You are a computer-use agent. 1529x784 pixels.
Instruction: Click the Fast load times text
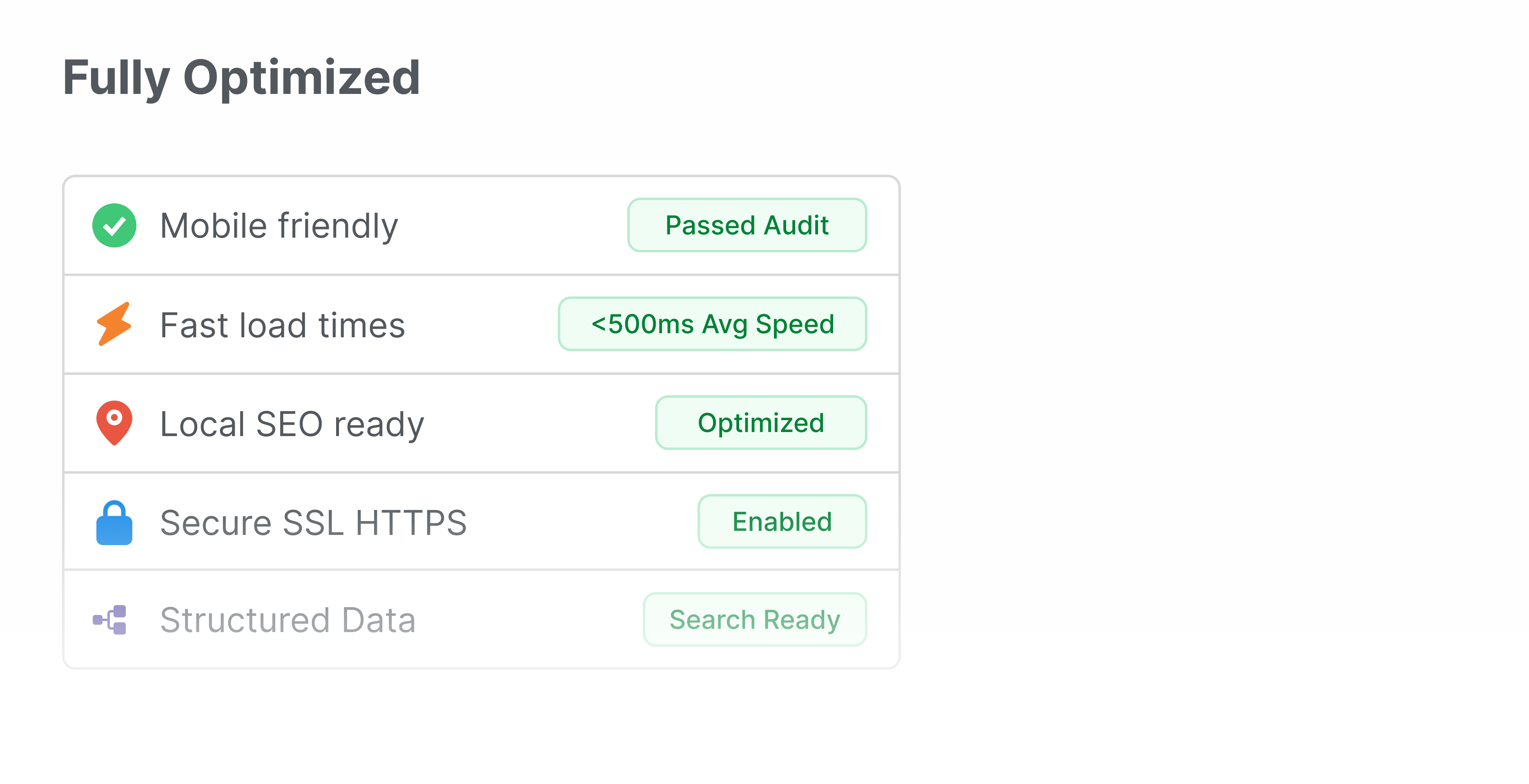[x=283, y=325]
